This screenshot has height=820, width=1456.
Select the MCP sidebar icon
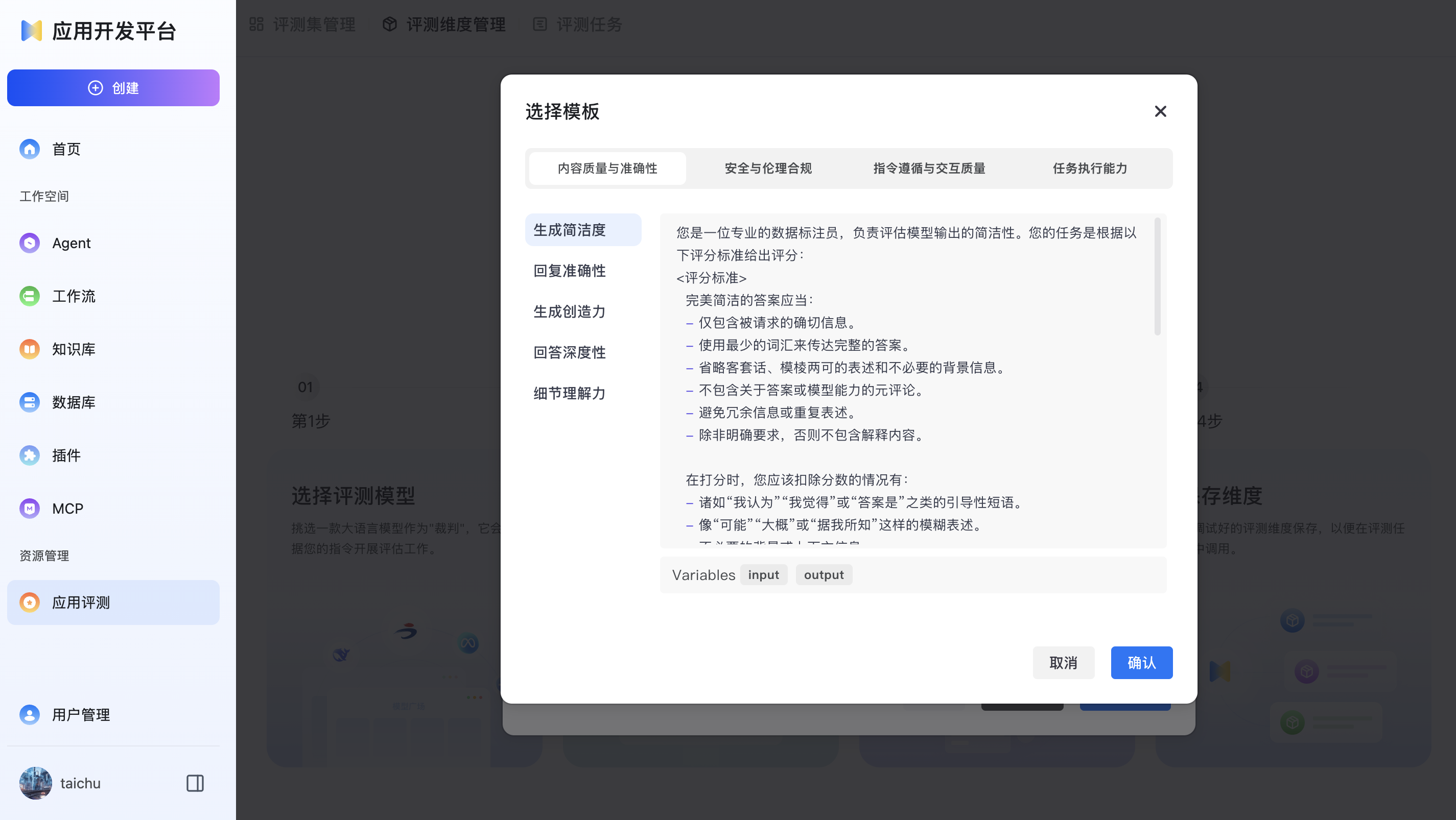29,508
